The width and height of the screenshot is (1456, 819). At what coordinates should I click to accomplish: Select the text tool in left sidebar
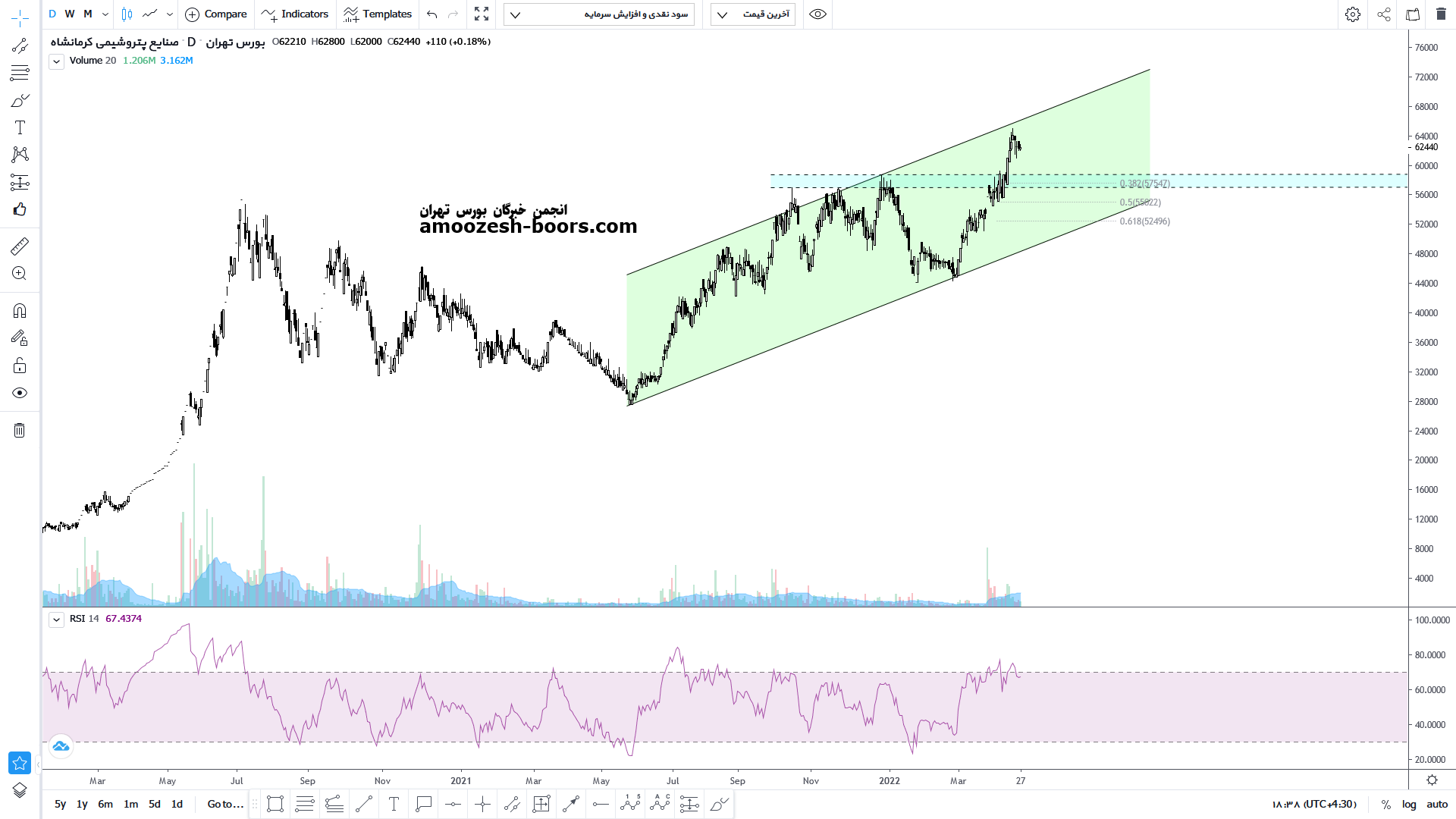click(x=20, y=127)
